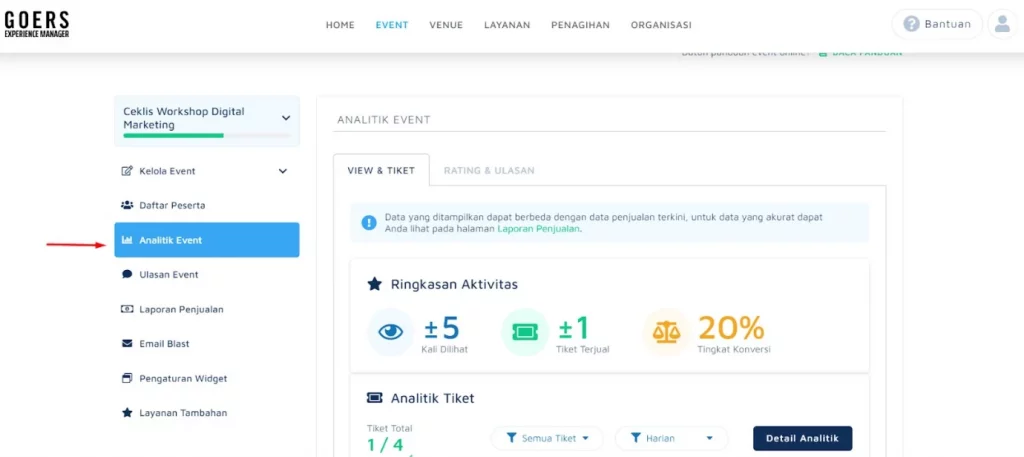Select EVENT in the top navigation
Image resolution: width=1024 pixels, height=457 pixels.
click(392, 25)
